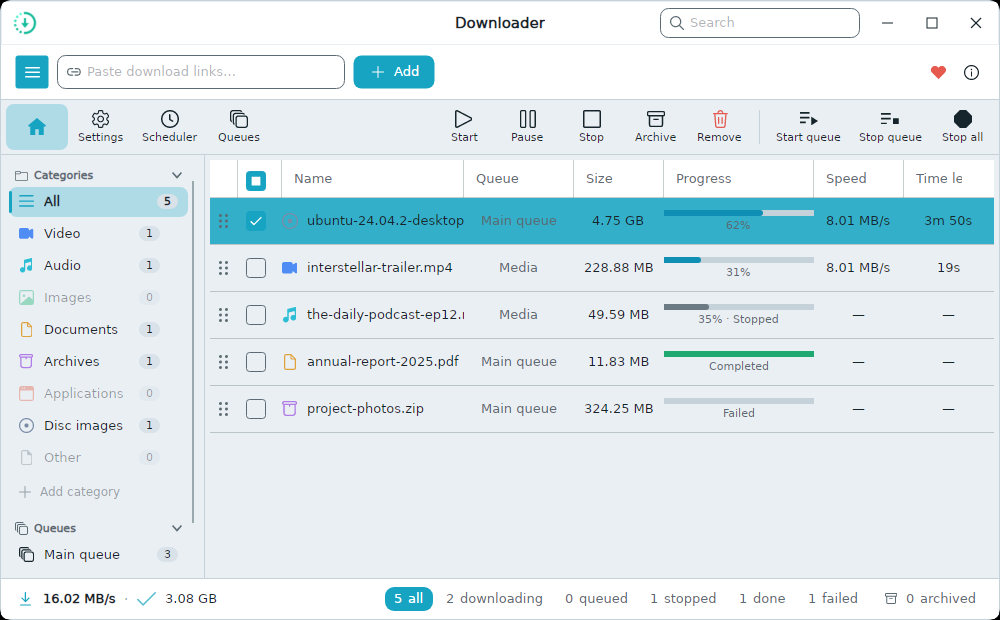
Task: Click the Downloader app logo
Action: coord(25,23)
